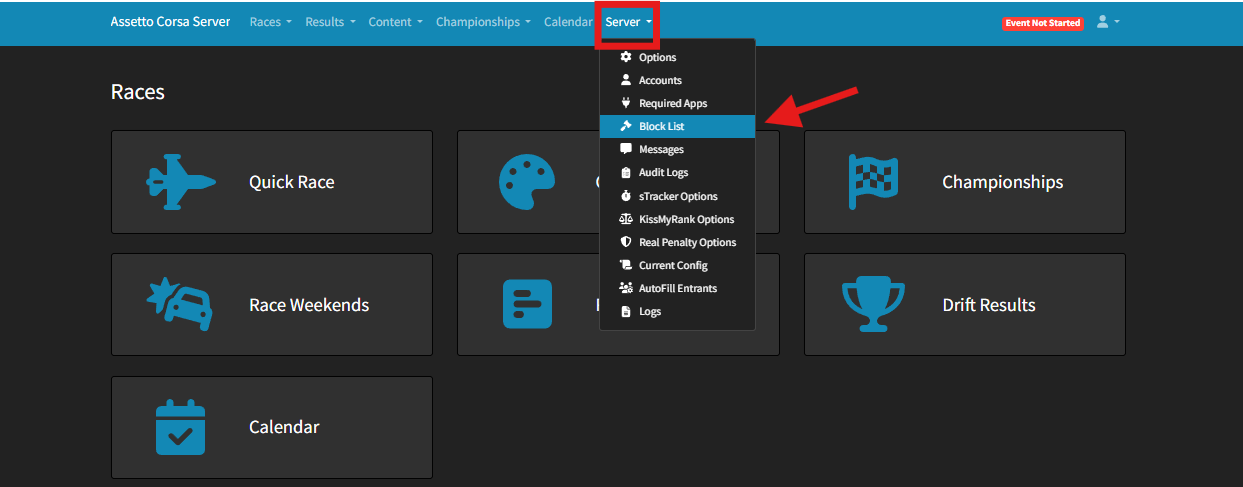Click the gavel icon beside Block List

click(626, 126)
